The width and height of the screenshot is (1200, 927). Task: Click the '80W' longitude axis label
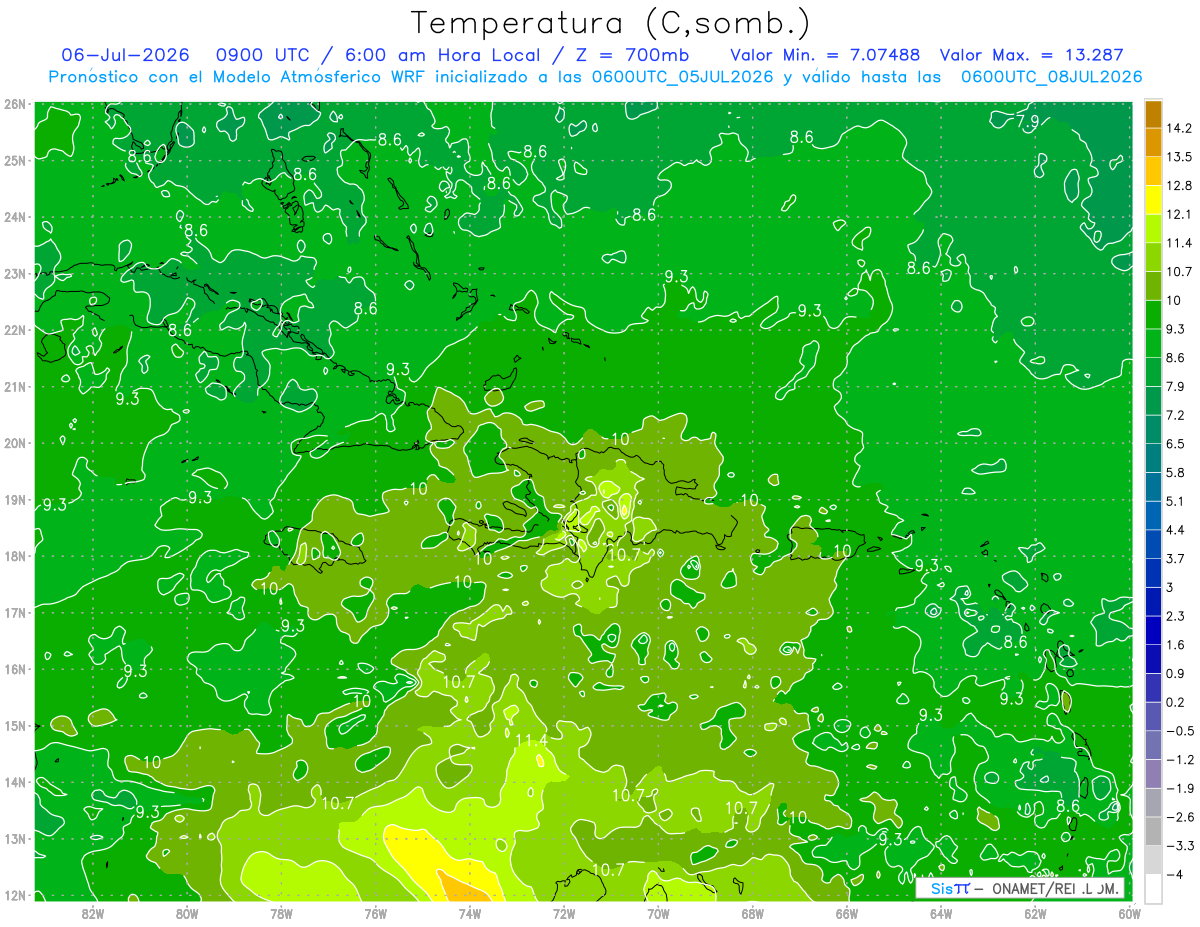(186, 912)
